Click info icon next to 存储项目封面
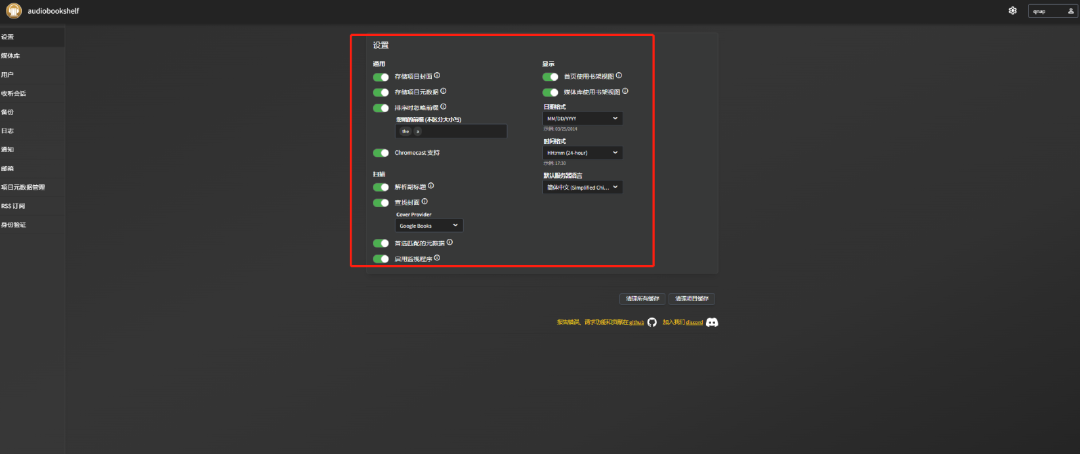Viewport: 1080px width, 454px height. pyautogui.click(x=437, y=75)
